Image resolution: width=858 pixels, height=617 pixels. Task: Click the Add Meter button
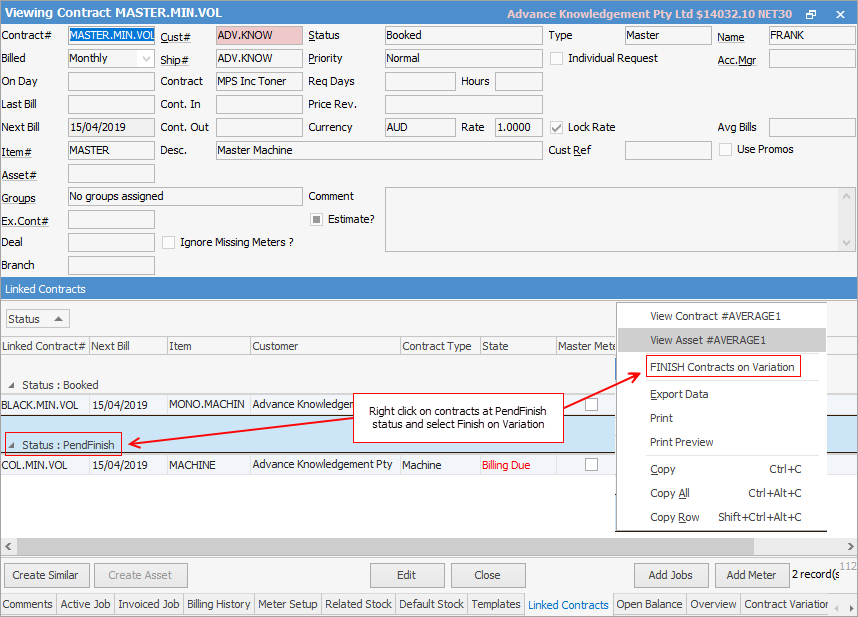[750, 575]
